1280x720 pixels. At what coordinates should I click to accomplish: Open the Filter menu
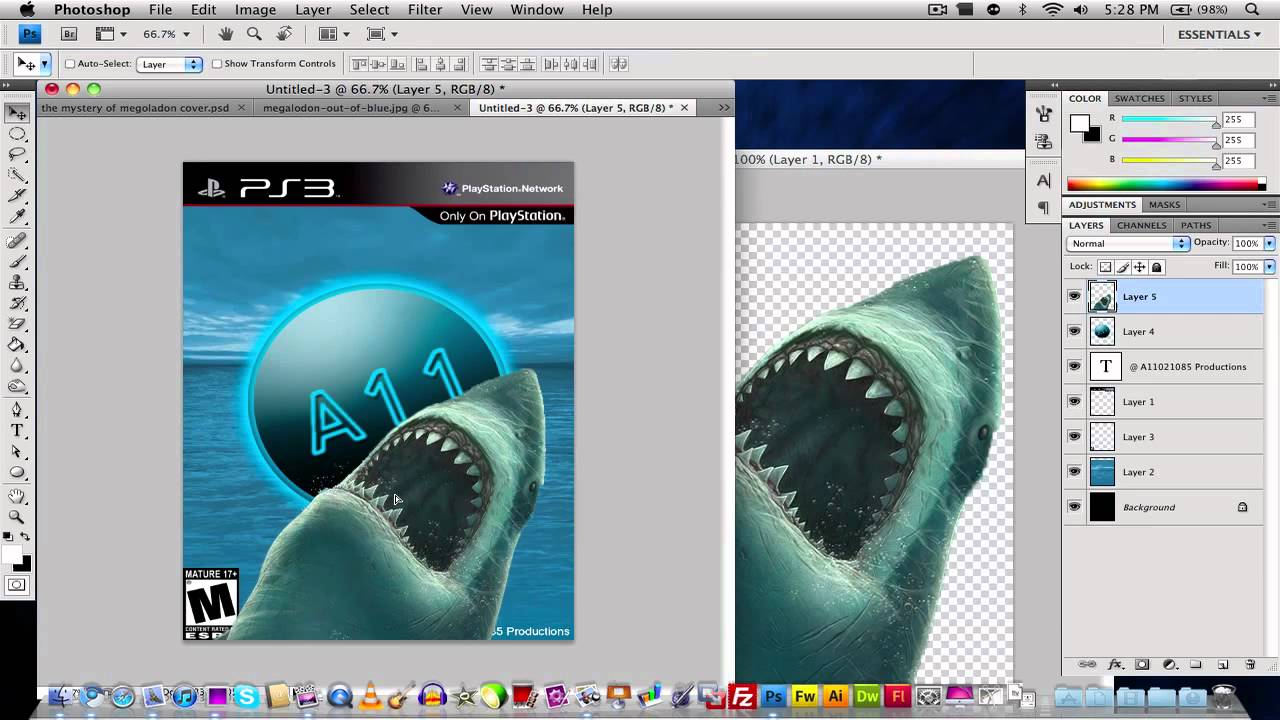[x=425, y=10]
